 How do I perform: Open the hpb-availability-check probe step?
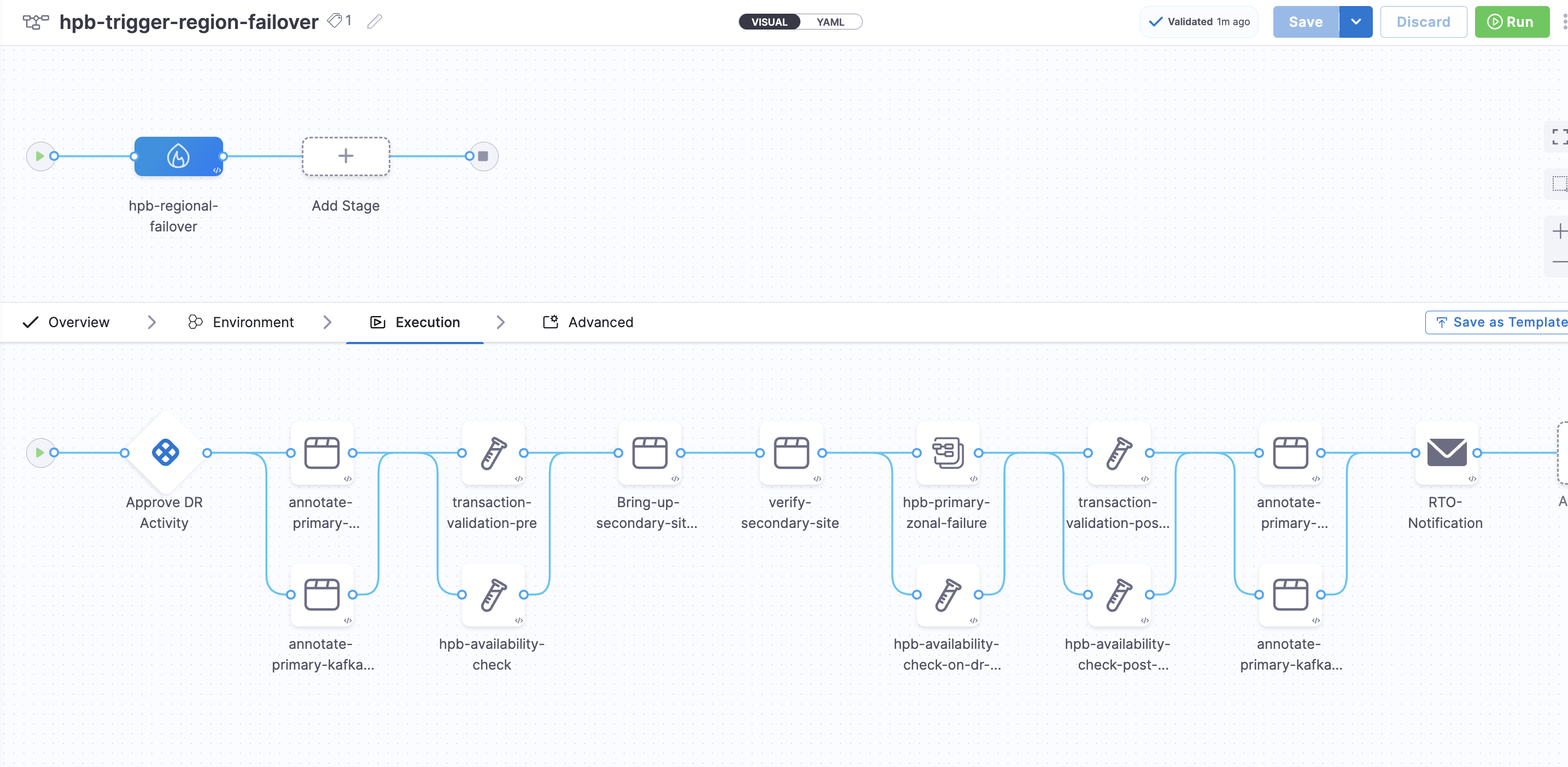pos(493,595)
